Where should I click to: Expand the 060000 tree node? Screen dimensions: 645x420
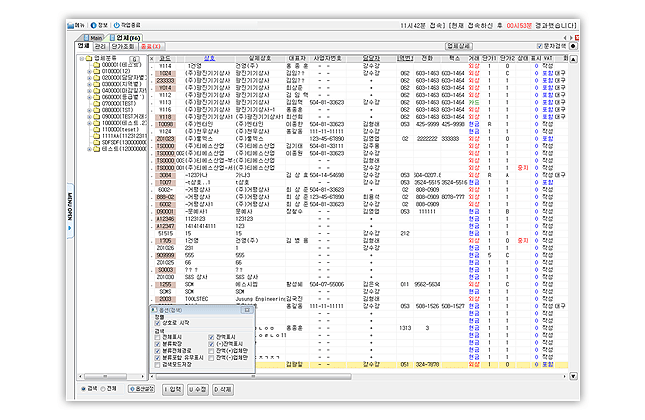pos(89,97)
